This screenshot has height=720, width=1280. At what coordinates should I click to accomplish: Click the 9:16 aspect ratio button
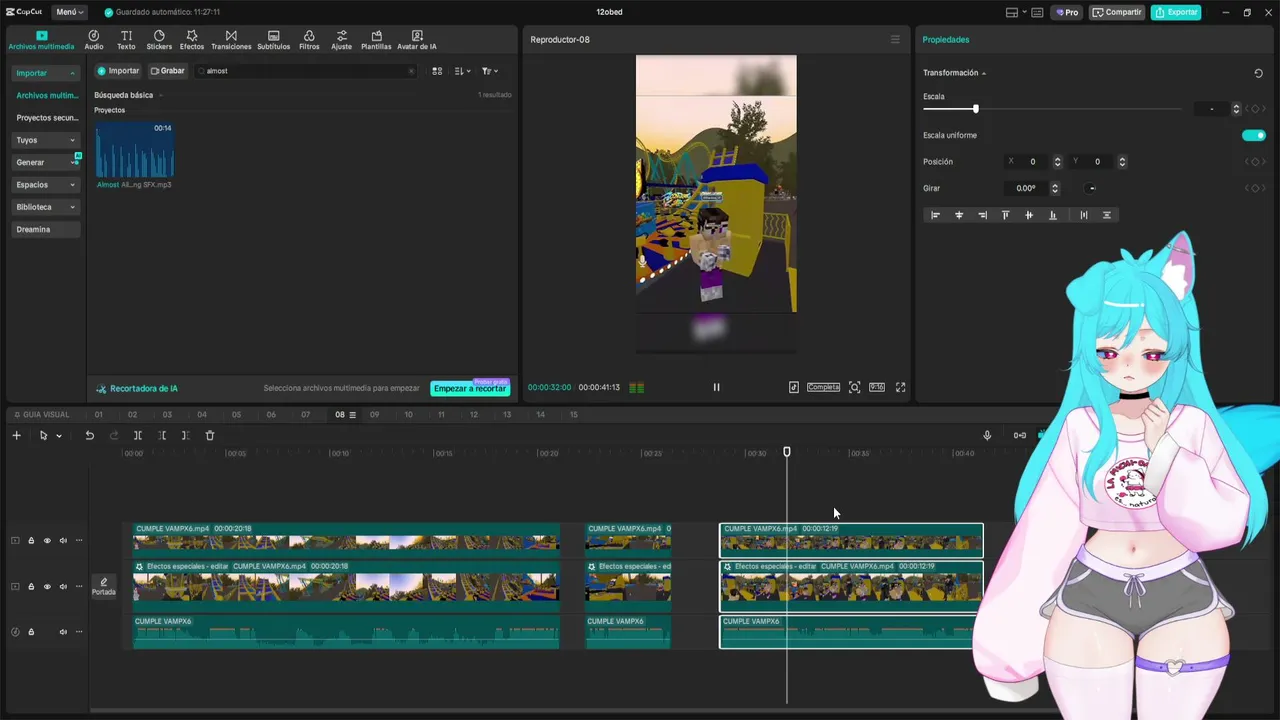(x=877, y=387)
